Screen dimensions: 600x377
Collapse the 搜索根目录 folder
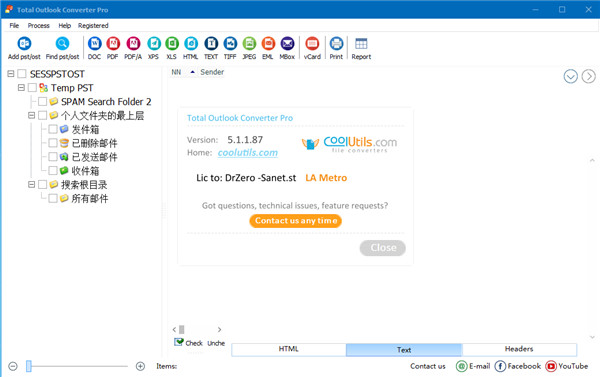(x=31, y=184)
